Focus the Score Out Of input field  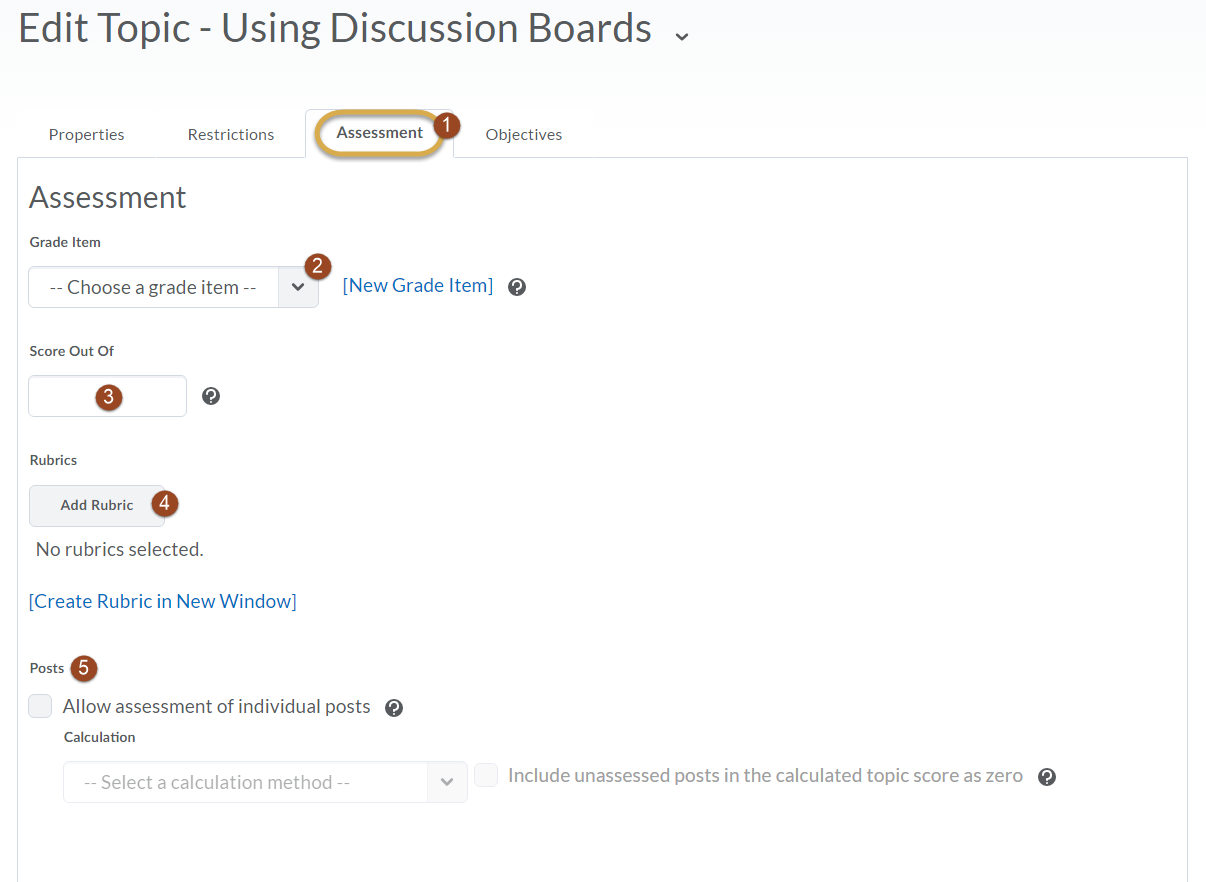[108, 396]
